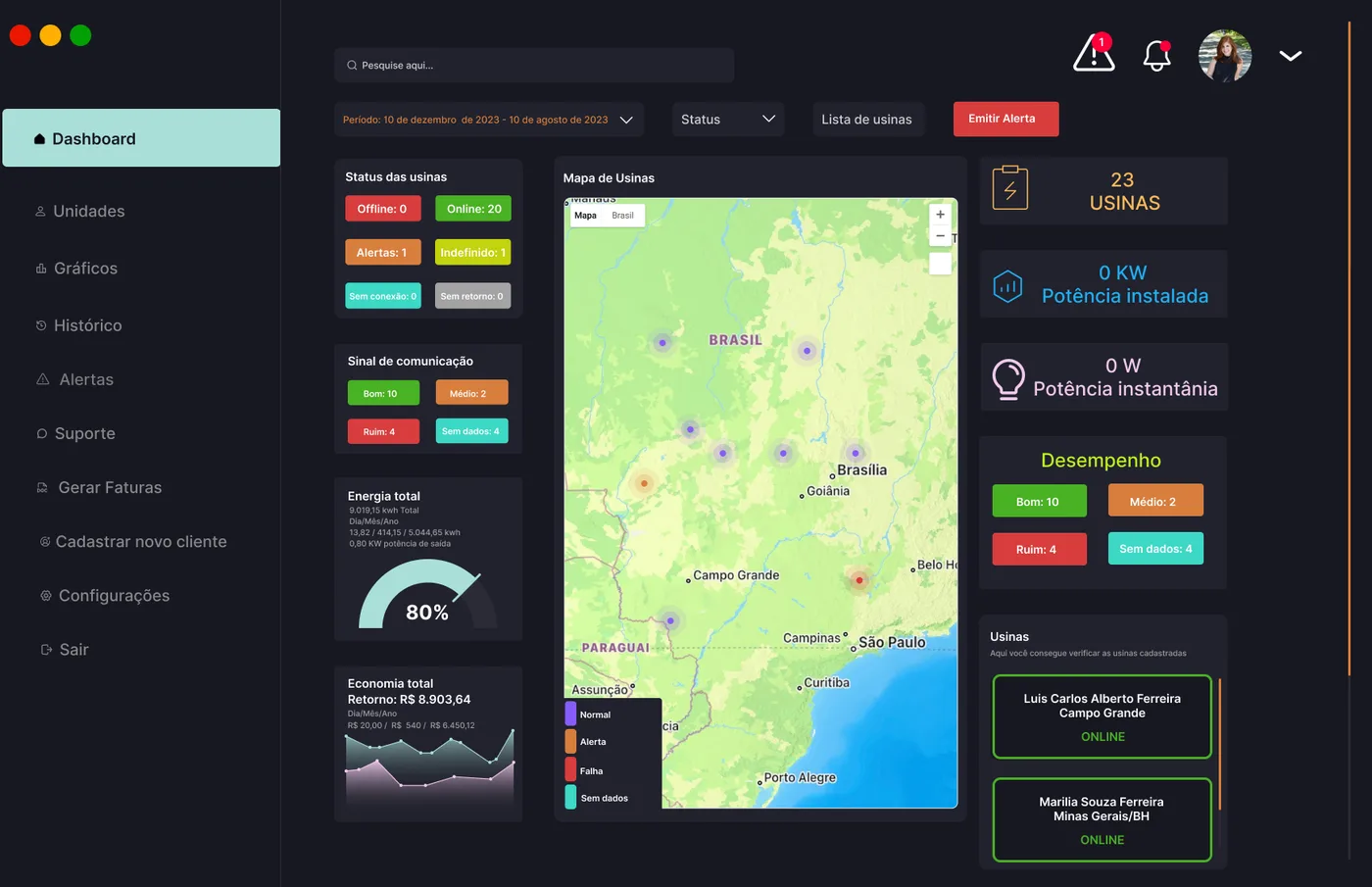Open the Marilia Souza Ferreira card
Viewport: 1372px width, 887px height.
pyautogui.click(x=1102, y=820)
